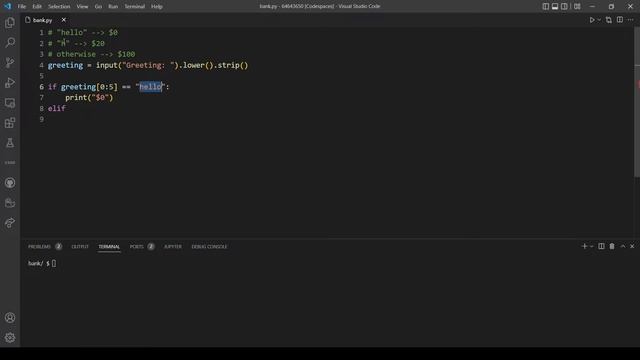
Task: Open the Go menu
Action: point(98,7)
